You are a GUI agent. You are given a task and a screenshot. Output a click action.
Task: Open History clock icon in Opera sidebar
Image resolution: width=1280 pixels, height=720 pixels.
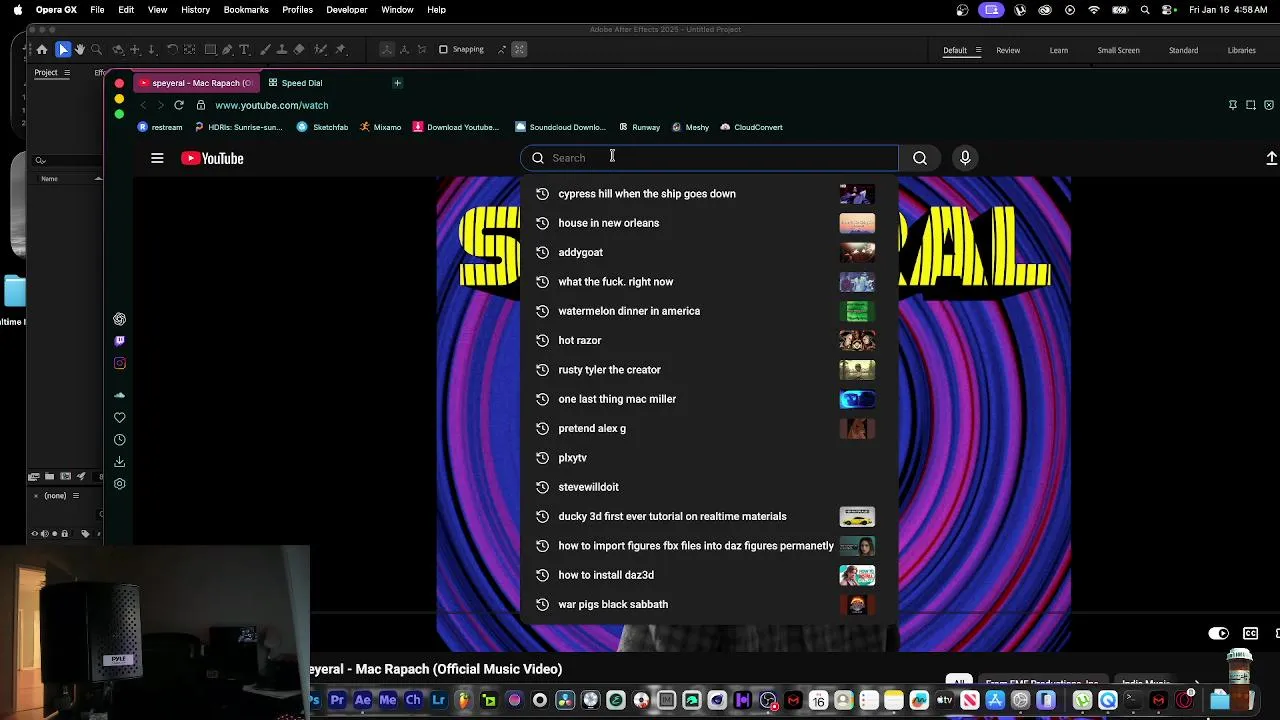coord(120,440)
